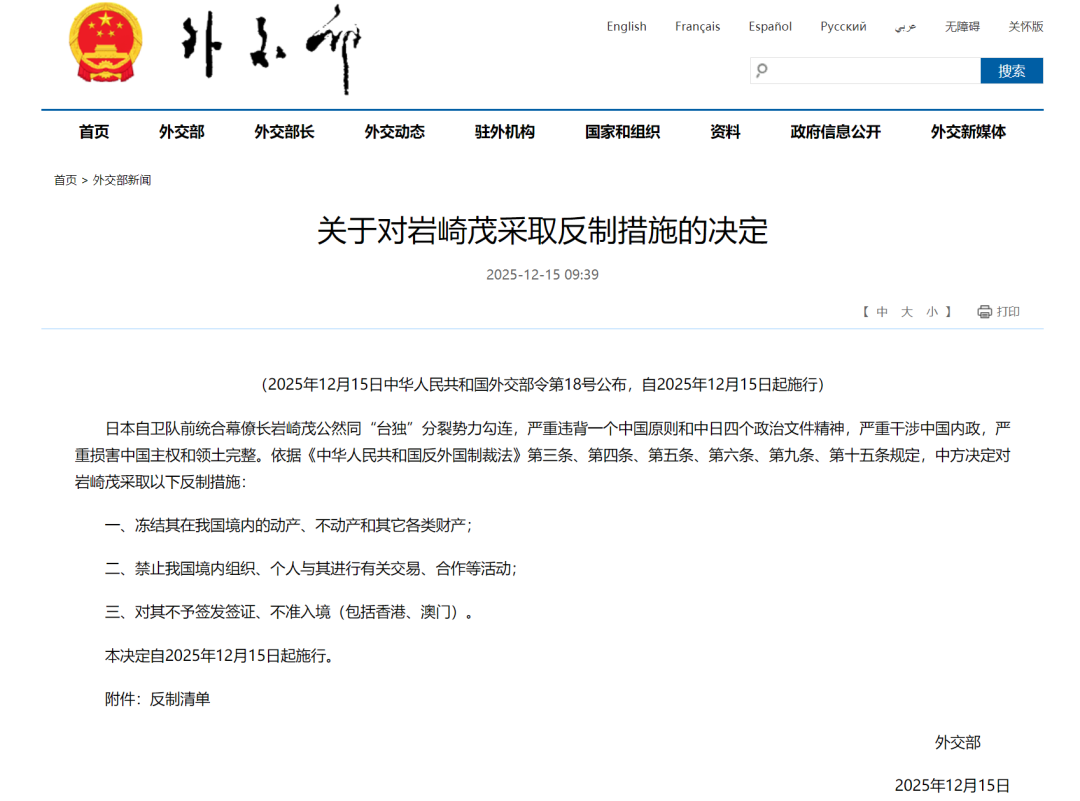The height and width of the screenshot is (801, 1080).
Task: Click the 外交部 signature at bottom right
Action: pyautogui.click(x=957, y=742)
